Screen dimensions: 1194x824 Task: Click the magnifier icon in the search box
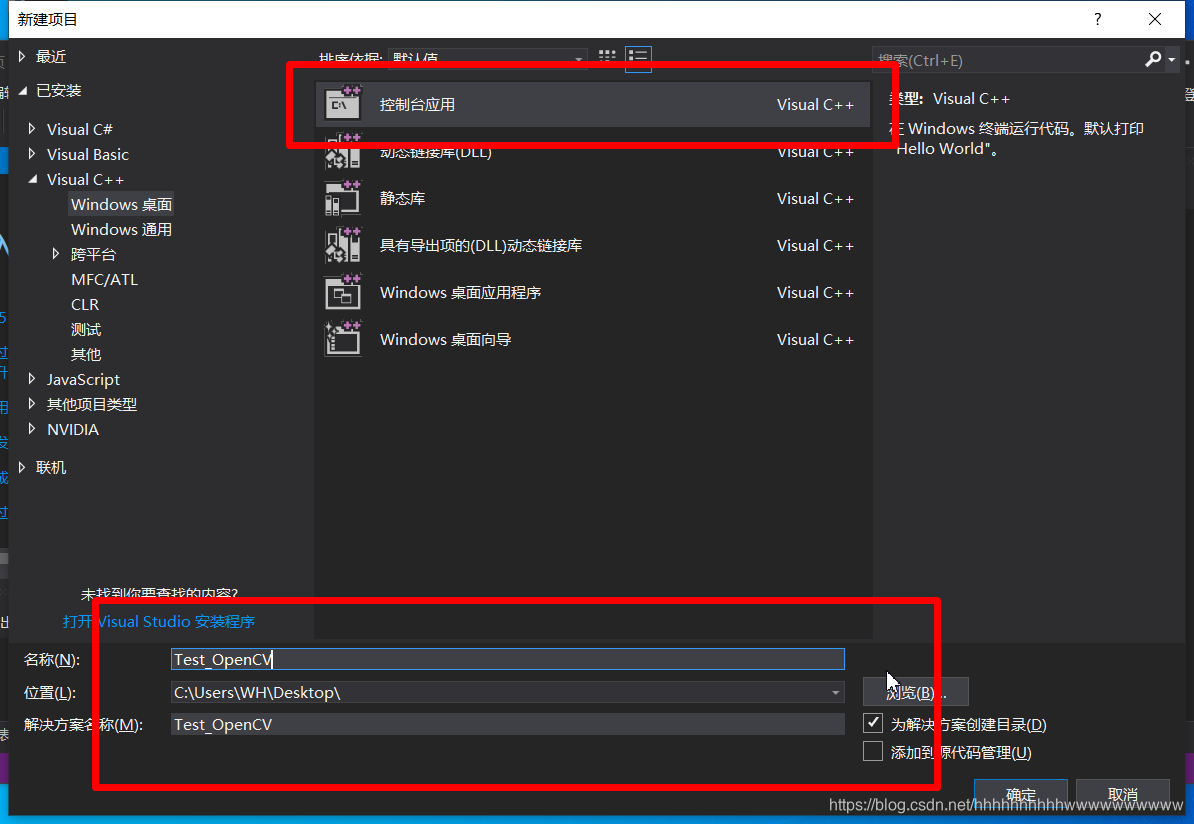[x=1152, y=60]
